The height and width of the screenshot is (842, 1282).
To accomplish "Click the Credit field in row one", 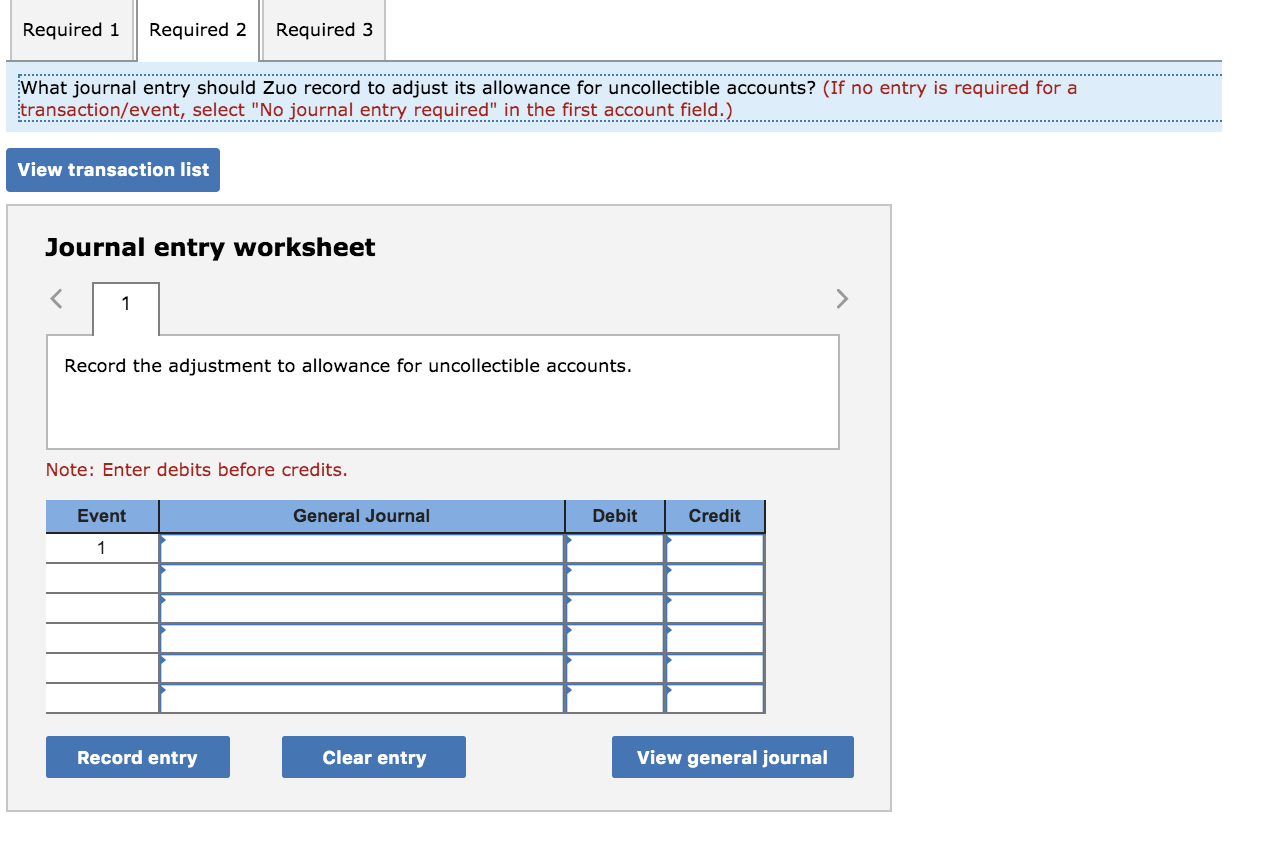I will pos(715,547).
